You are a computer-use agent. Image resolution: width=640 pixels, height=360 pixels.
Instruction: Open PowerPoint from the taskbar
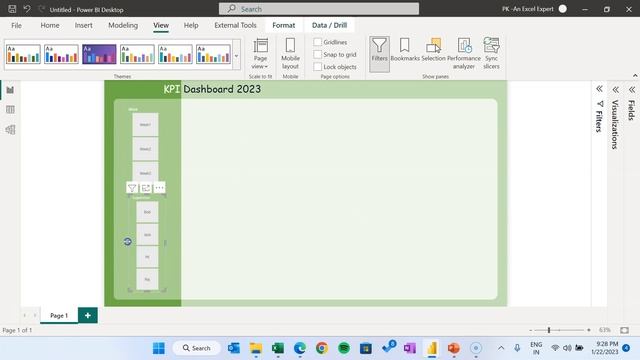click(x=453, y=348)
